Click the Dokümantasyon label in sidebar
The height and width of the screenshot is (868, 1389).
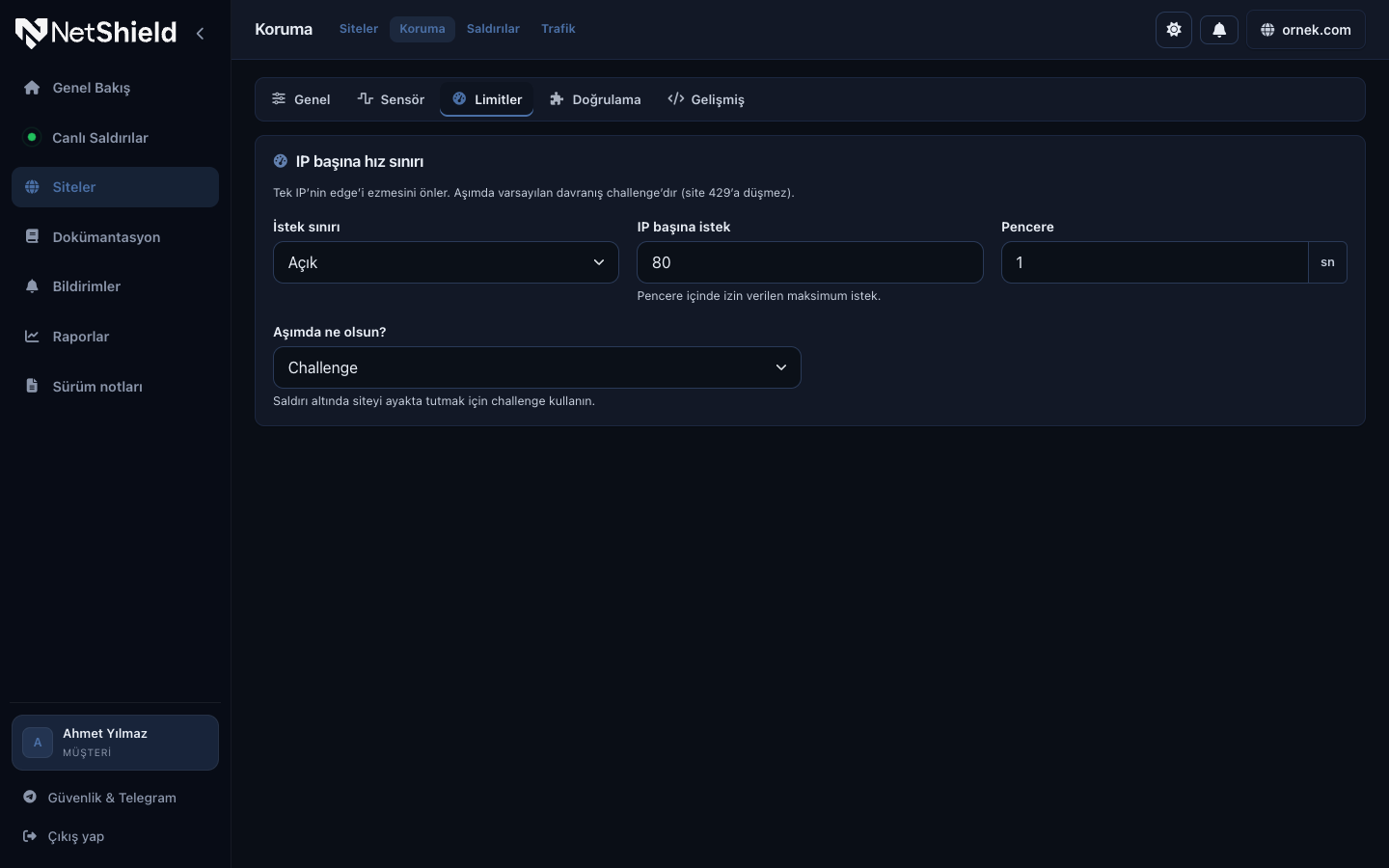pyautogui.click(x=106, y=237)
